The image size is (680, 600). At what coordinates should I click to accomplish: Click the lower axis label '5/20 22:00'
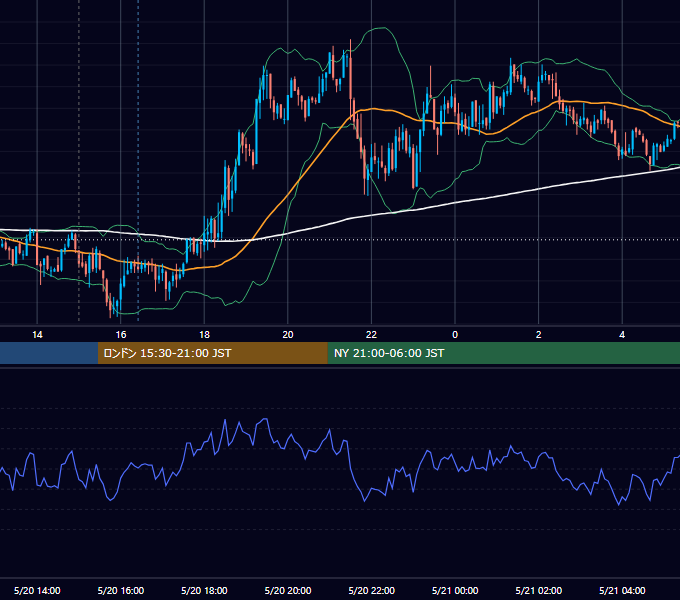point(372,590)
